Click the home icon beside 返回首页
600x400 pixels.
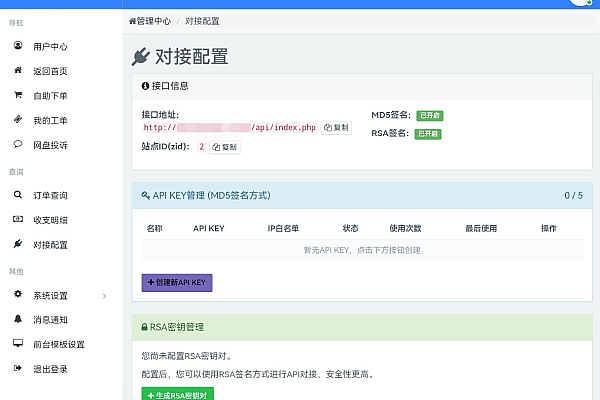18,70
